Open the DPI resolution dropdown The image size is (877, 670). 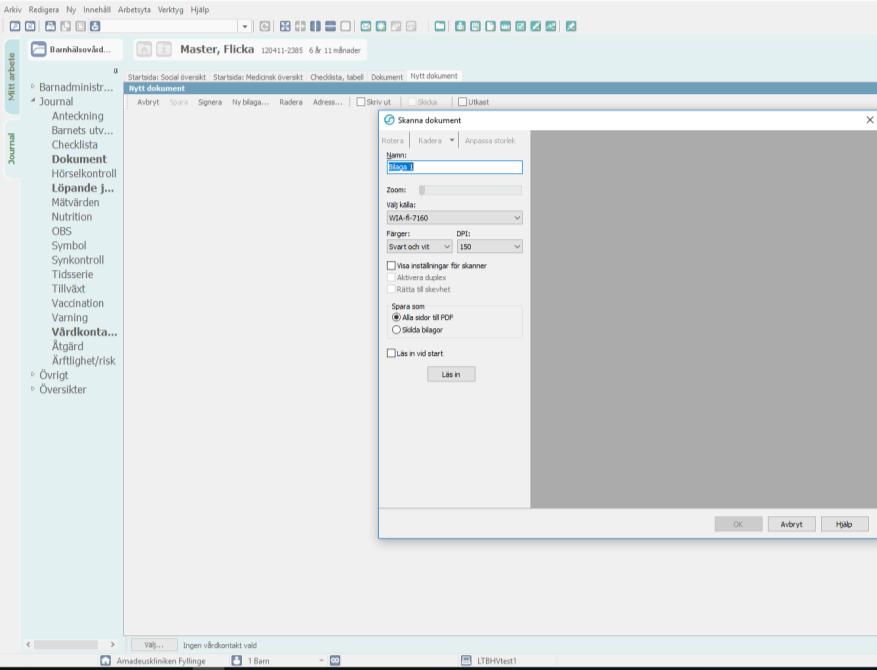click(489, 247)
